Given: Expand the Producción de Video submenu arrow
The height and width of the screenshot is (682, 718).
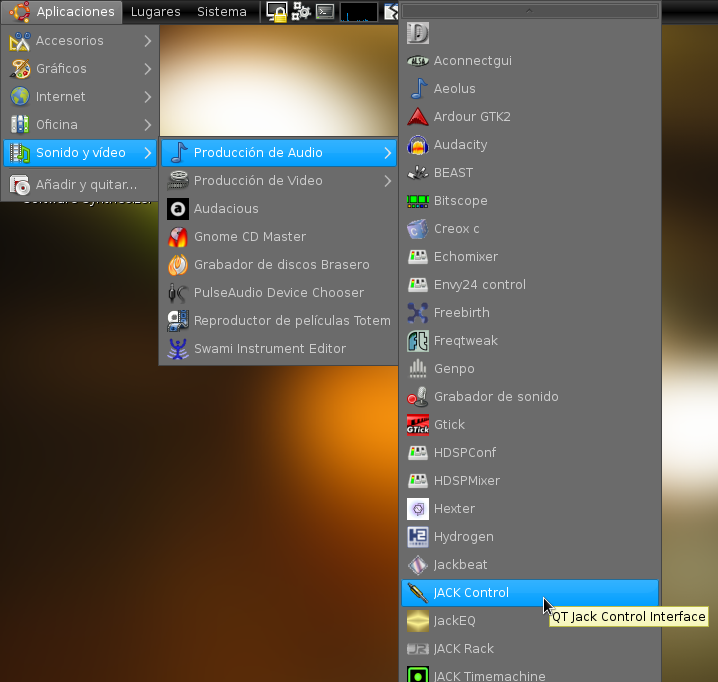Looking at the screenshot, I should tap(387, 181).
